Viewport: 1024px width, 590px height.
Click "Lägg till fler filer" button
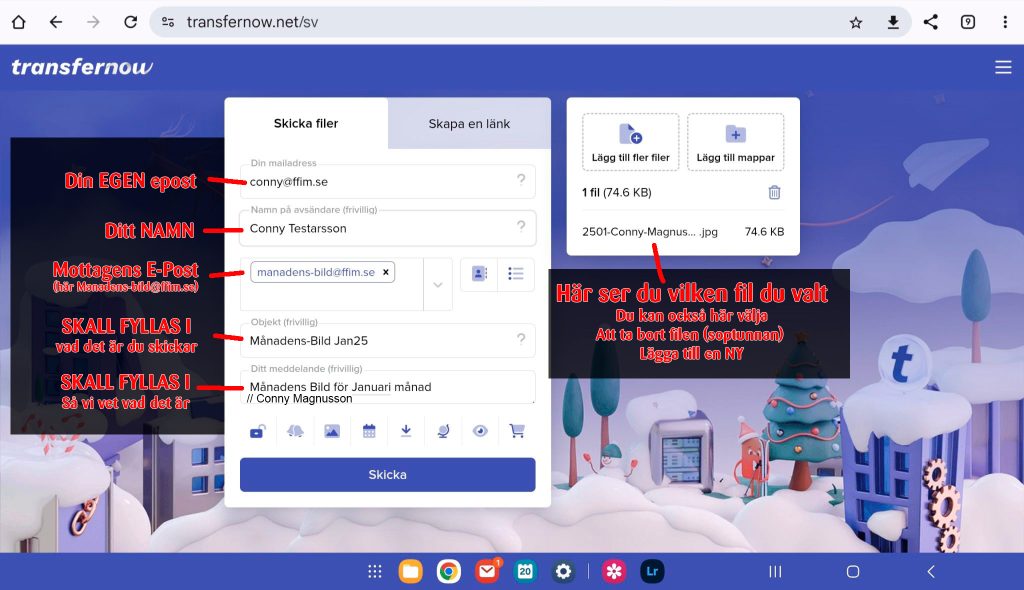point(631,143)
